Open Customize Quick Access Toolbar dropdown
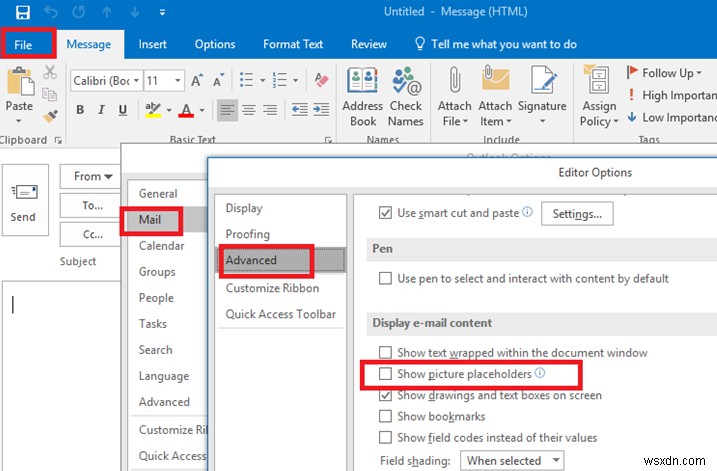 (162, 12)
